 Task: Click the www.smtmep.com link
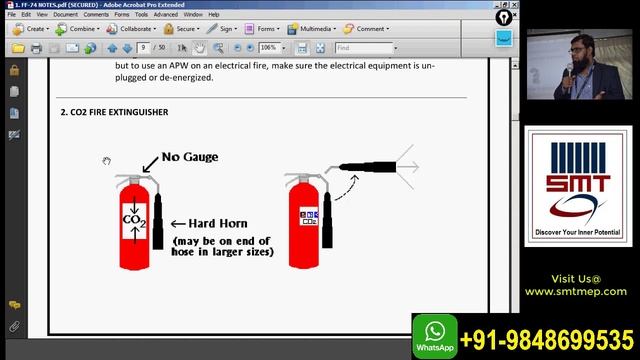coord(576,291)
